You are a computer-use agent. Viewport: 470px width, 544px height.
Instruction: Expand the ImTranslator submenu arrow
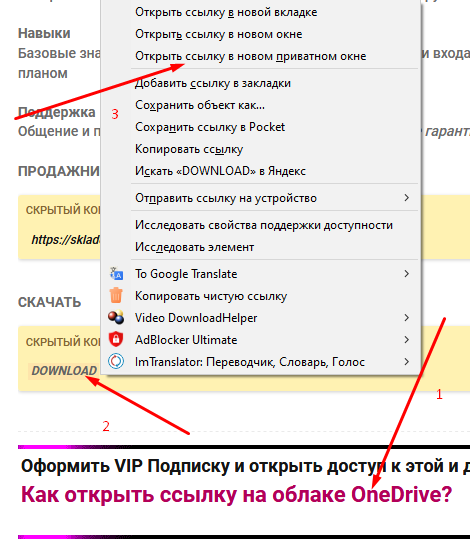tap(407, 362)
